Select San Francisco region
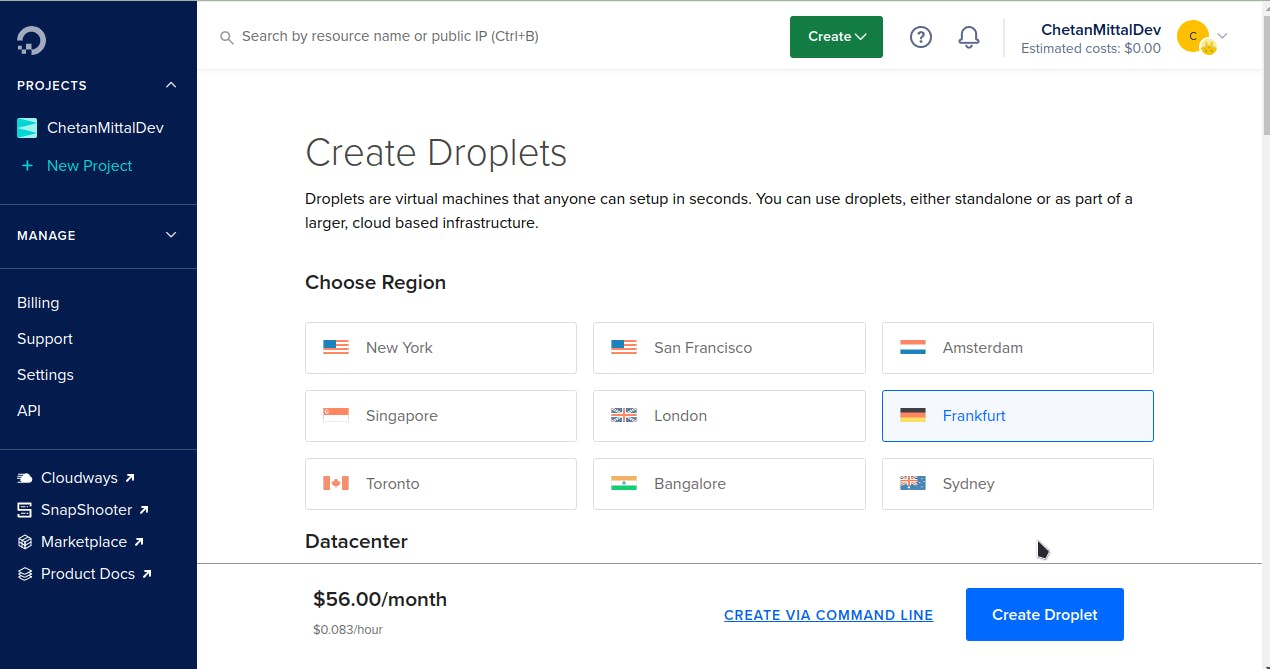The image size is (1270, 669). coord(729,348)
